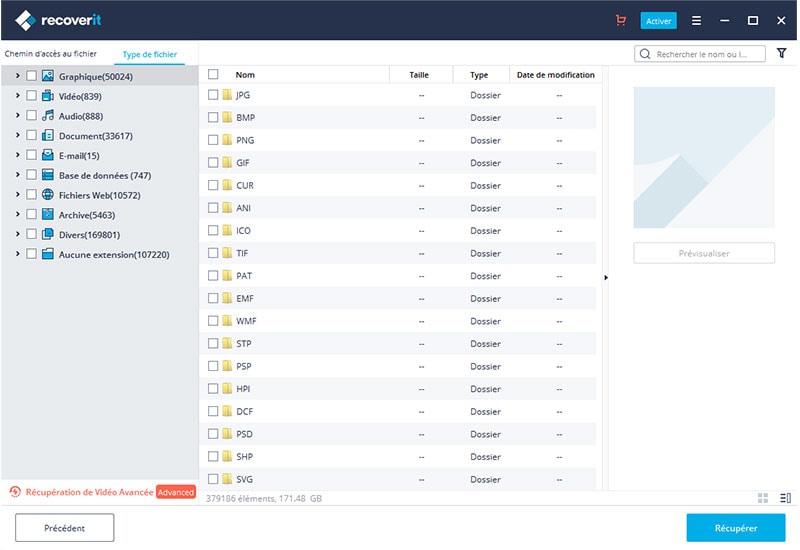Check the CUR folder checkbox
Screen dimensions: 800x550
(x=213, y=185)
